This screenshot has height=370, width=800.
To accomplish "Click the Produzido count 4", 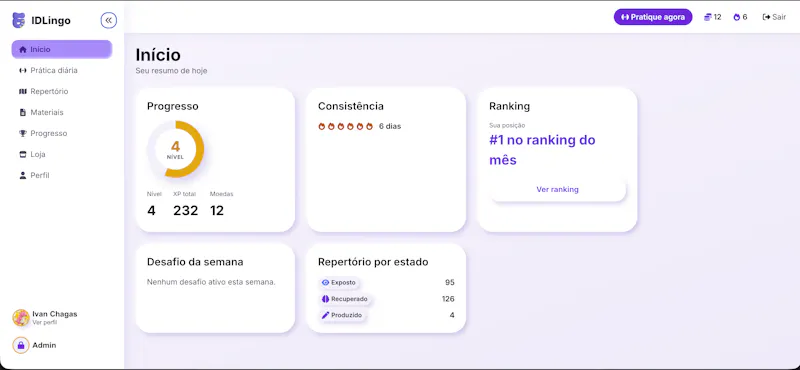I will 452,315.
